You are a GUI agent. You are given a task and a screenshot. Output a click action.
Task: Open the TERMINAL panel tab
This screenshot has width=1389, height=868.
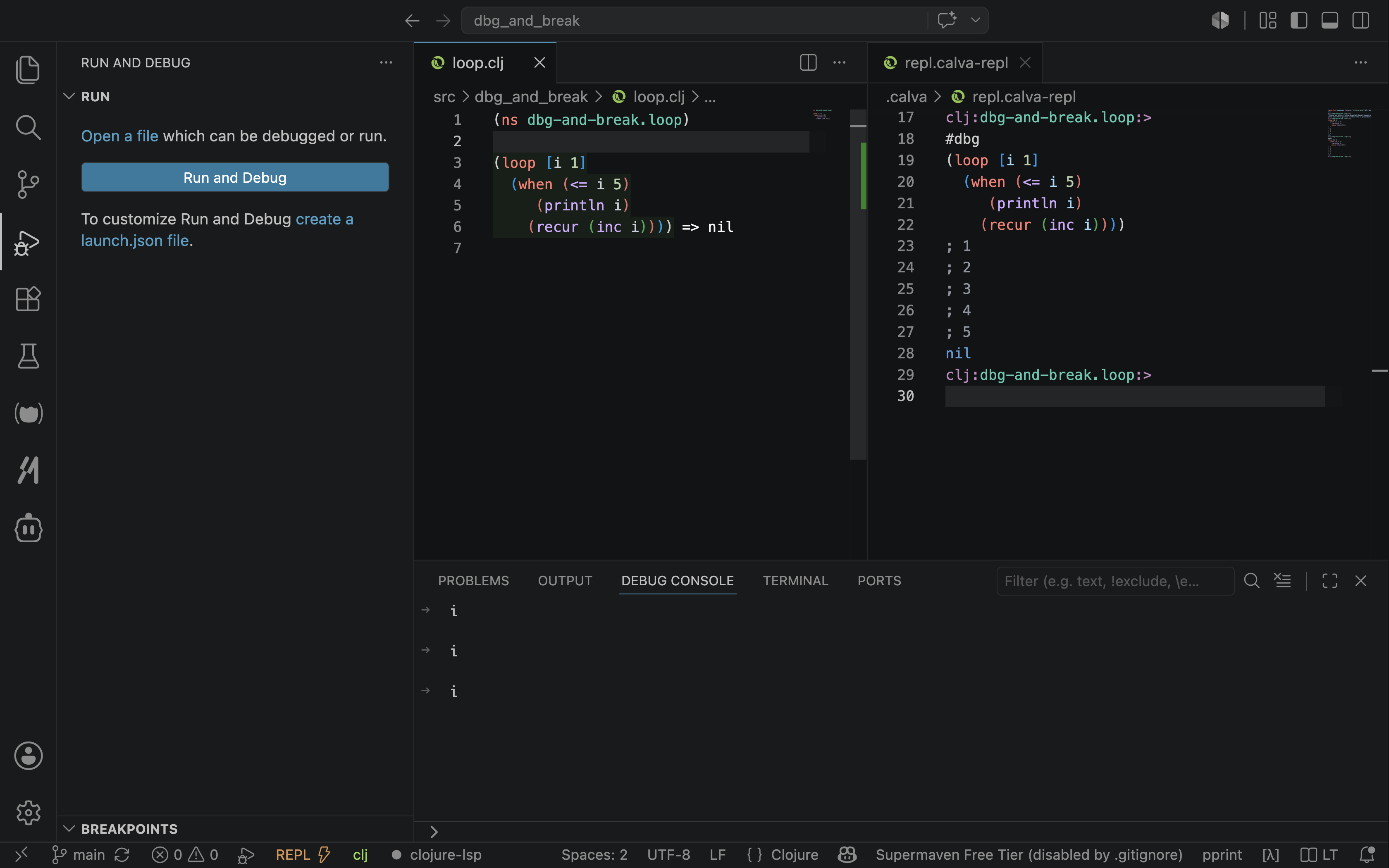point(795,581)
